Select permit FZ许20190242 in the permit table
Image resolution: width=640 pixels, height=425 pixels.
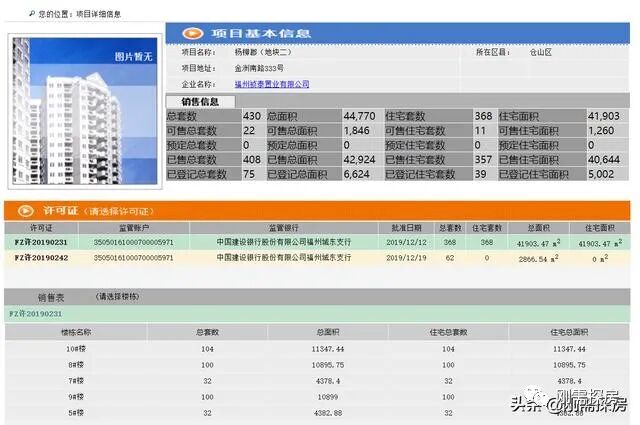pos(41,258)
